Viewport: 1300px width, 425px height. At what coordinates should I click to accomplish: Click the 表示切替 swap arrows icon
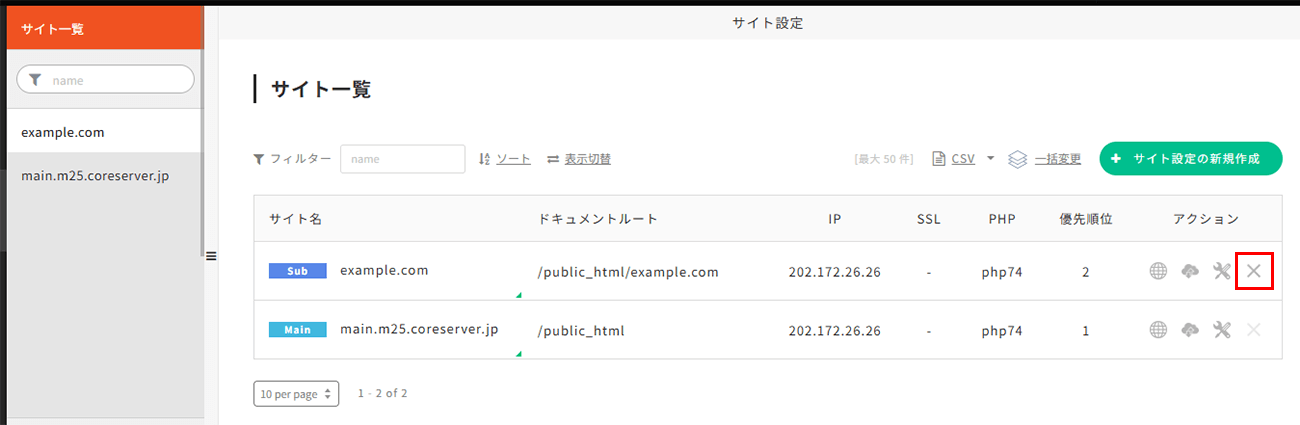click(553, 159)
